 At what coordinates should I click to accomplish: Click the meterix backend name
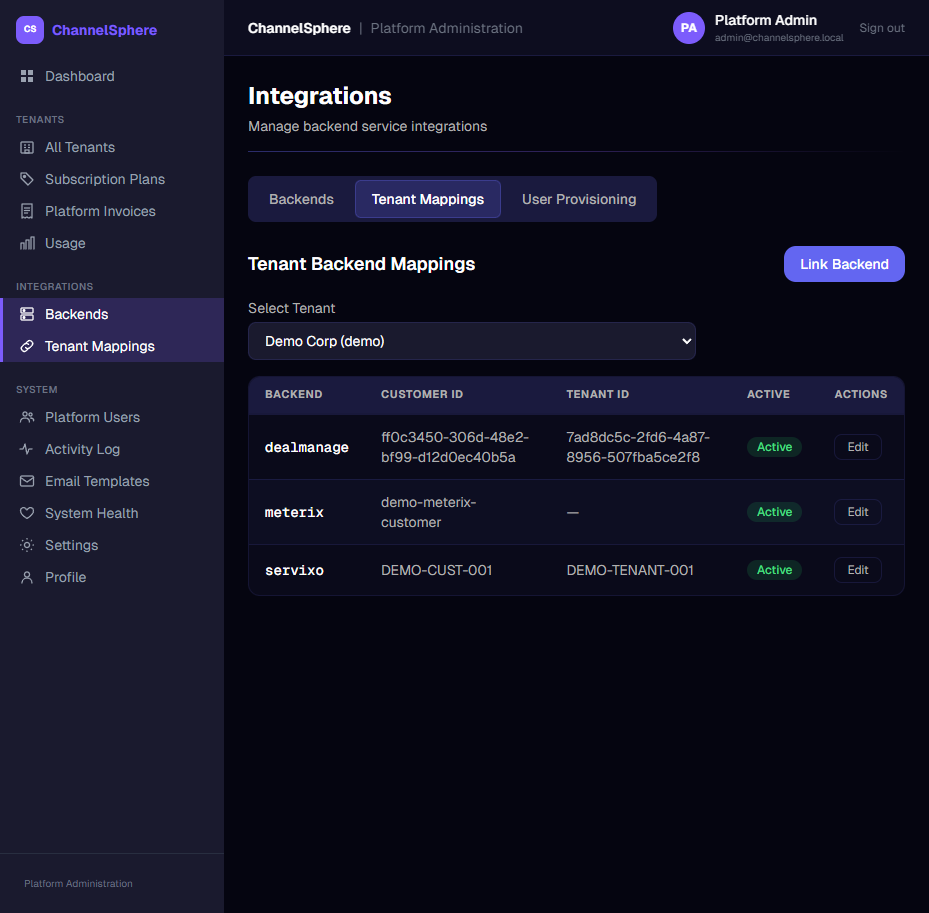click(294, 512)
